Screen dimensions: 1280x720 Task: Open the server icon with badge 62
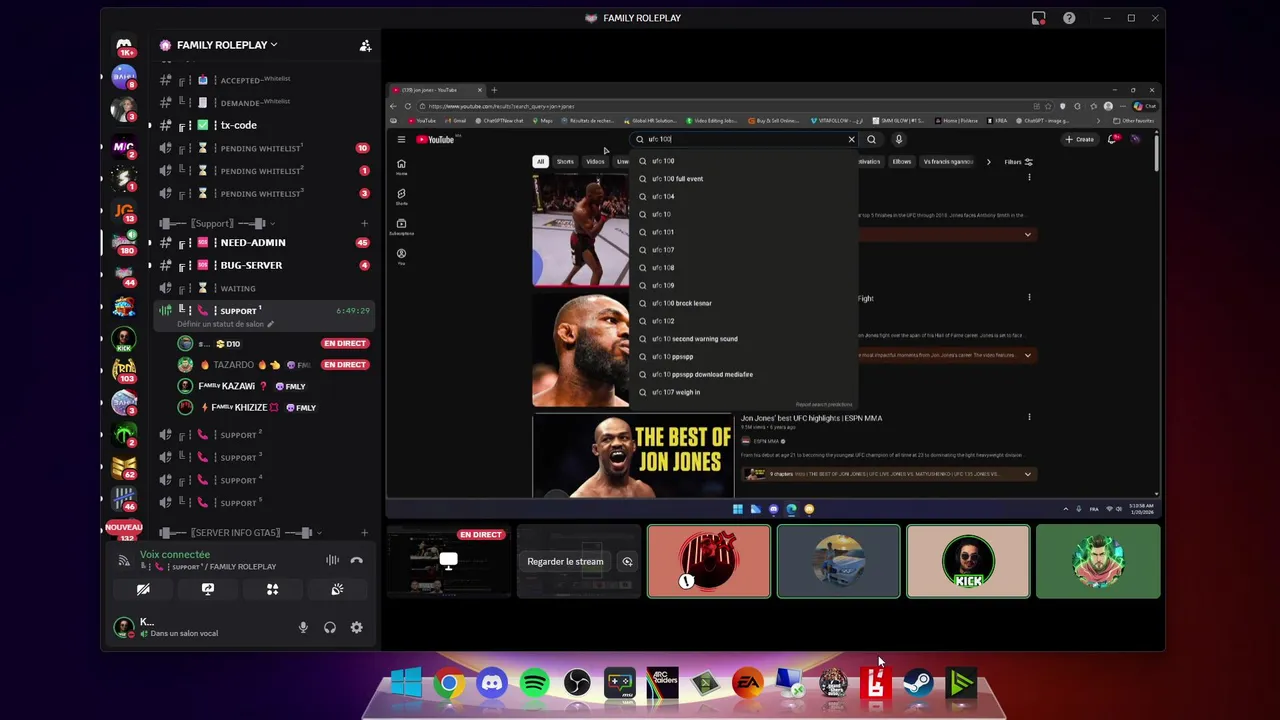coord(124,467)
